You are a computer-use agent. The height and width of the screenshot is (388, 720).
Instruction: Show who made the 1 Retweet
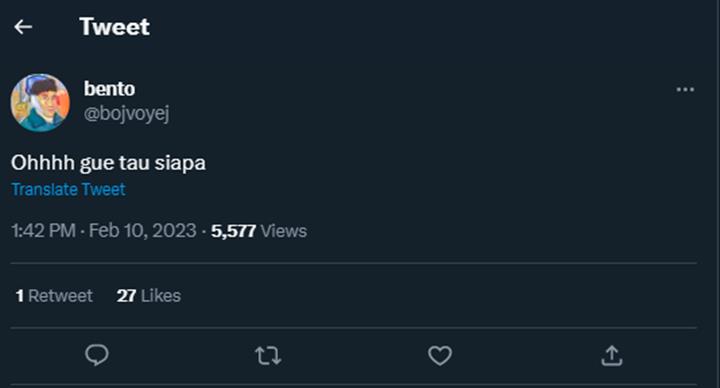[54, 296]
